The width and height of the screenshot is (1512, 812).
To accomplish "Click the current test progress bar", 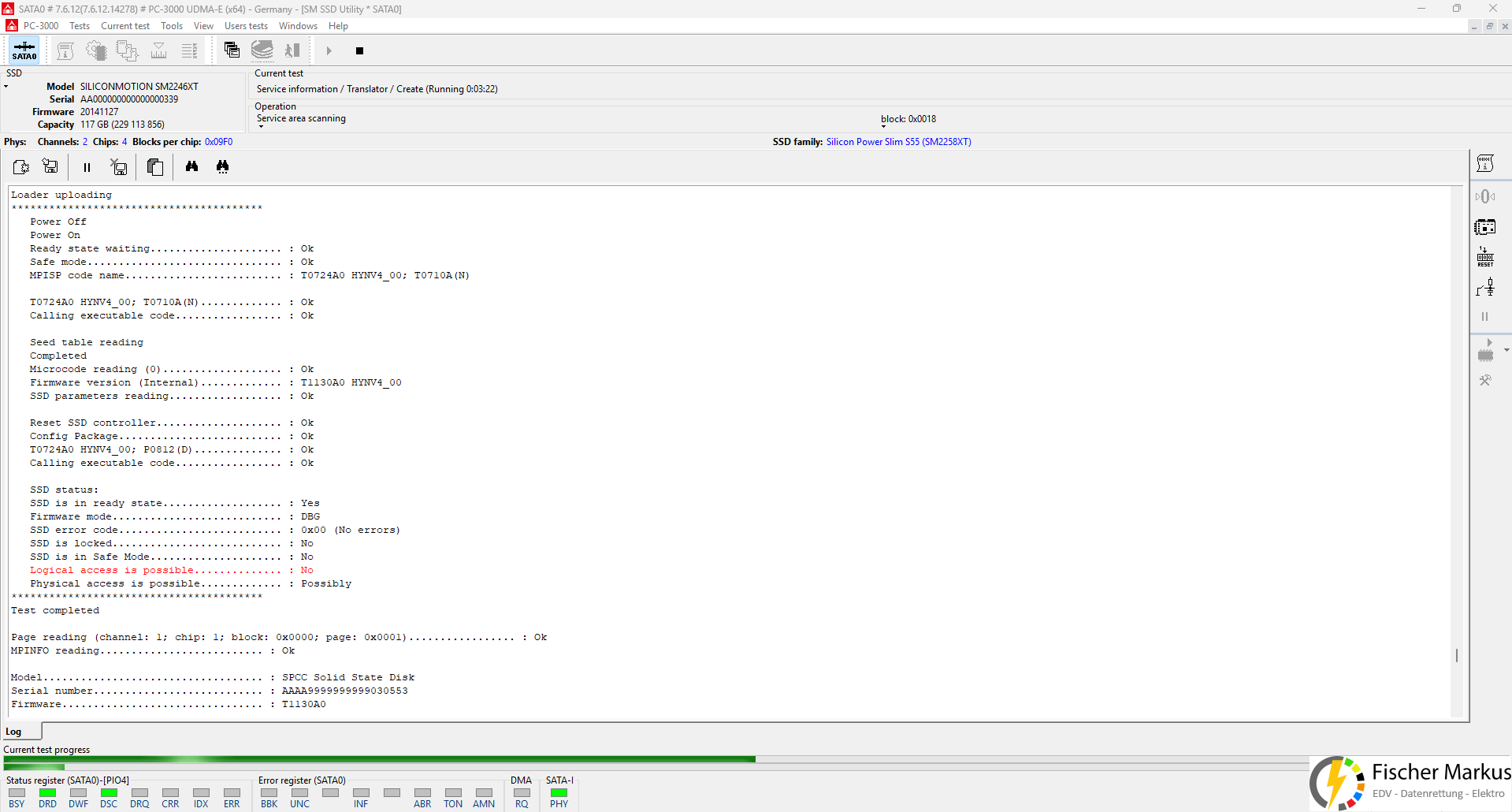I will tap(656, 759).
